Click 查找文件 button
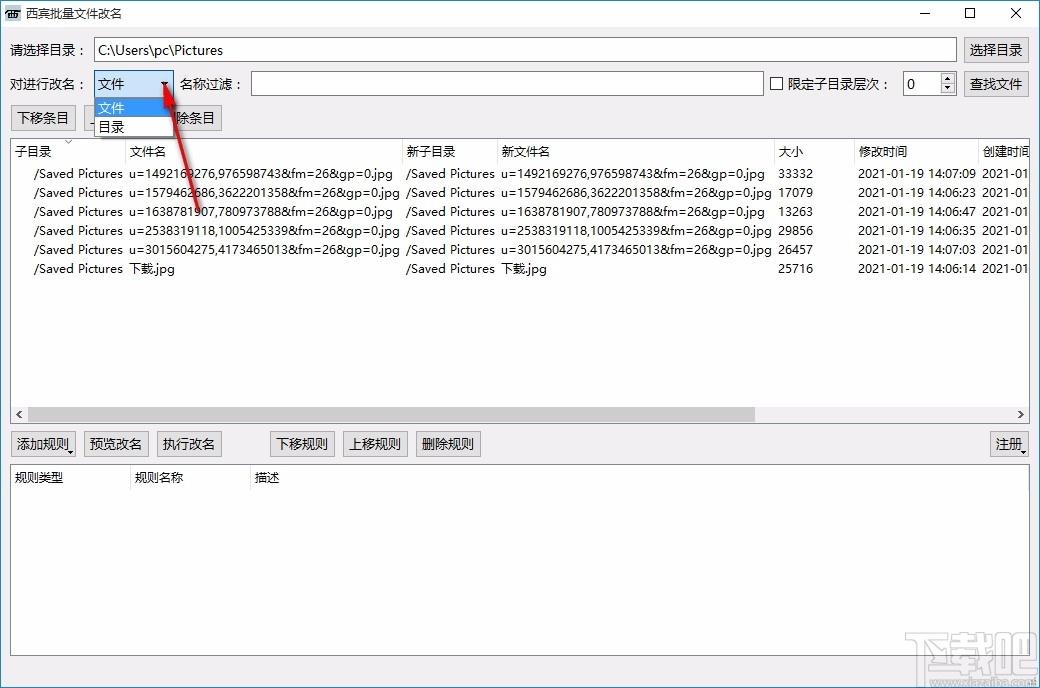The height and width of the screenshot is (688, 1040). point(996,84)
